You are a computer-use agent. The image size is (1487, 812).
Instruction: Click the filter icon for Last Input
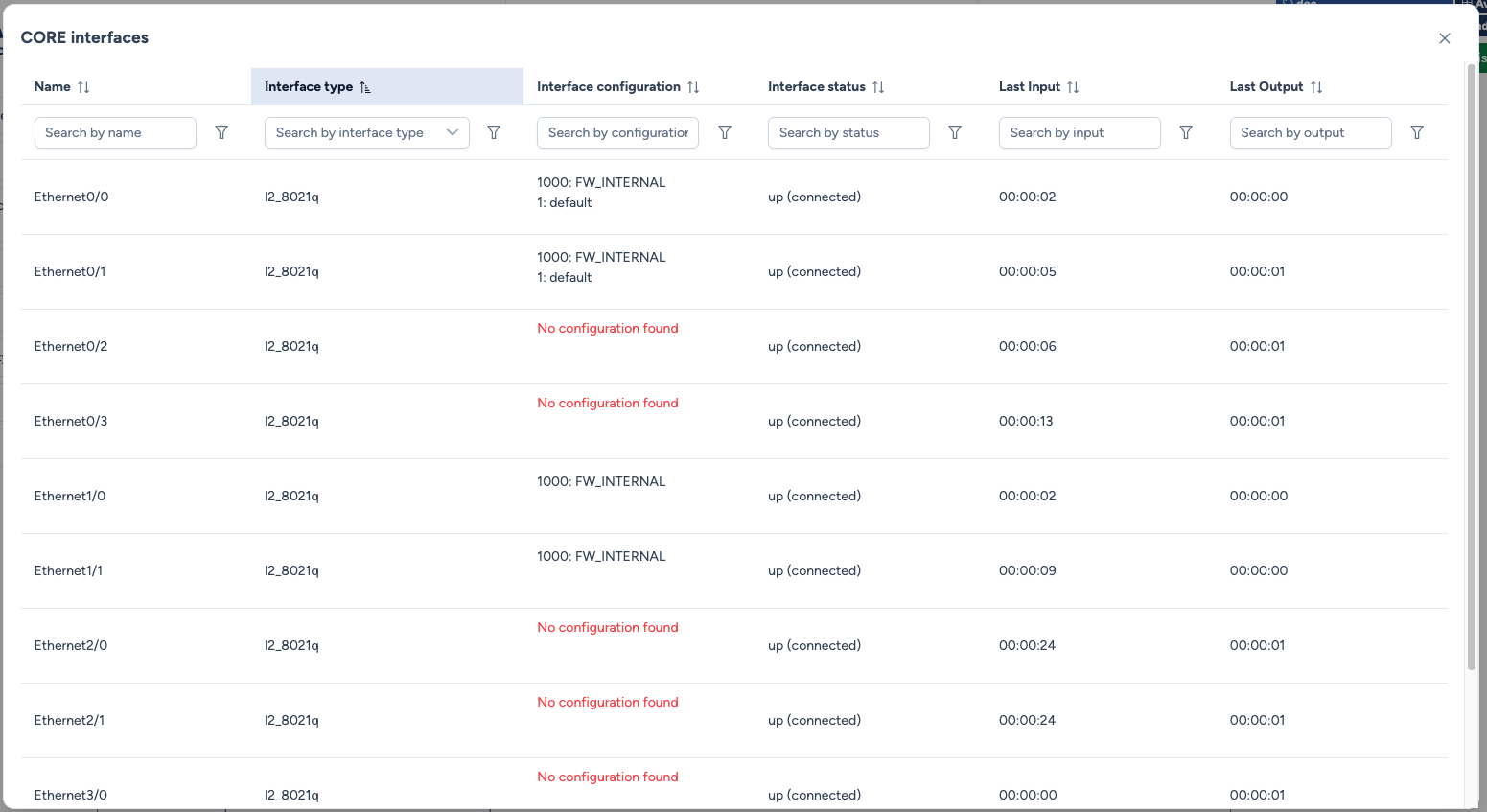point(1186,132)
